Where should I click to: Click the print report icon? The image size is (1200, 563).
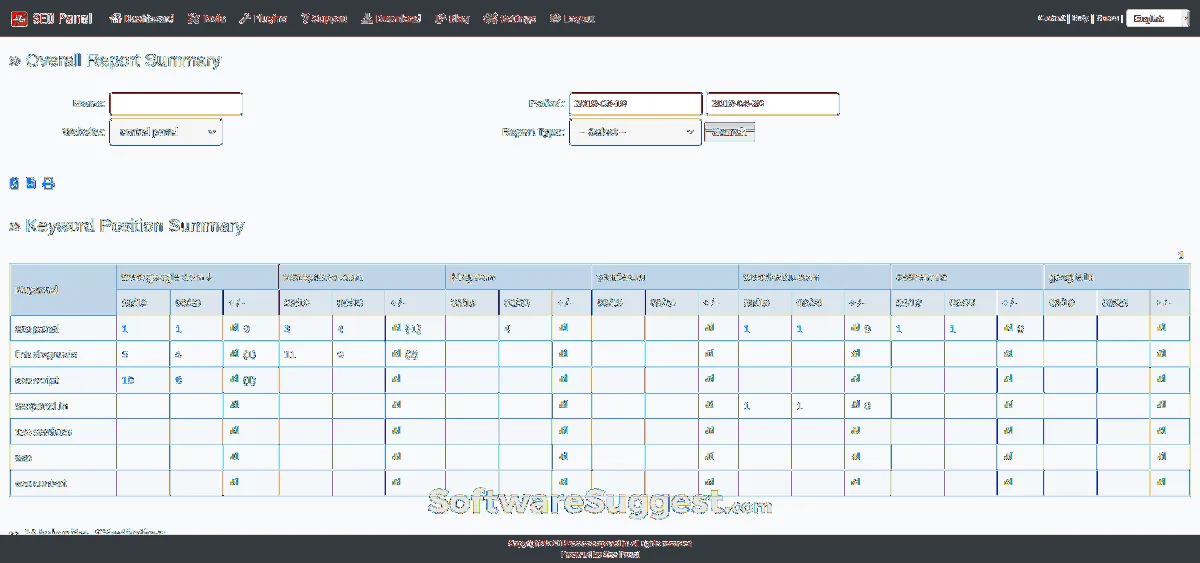tap(48, 183)
